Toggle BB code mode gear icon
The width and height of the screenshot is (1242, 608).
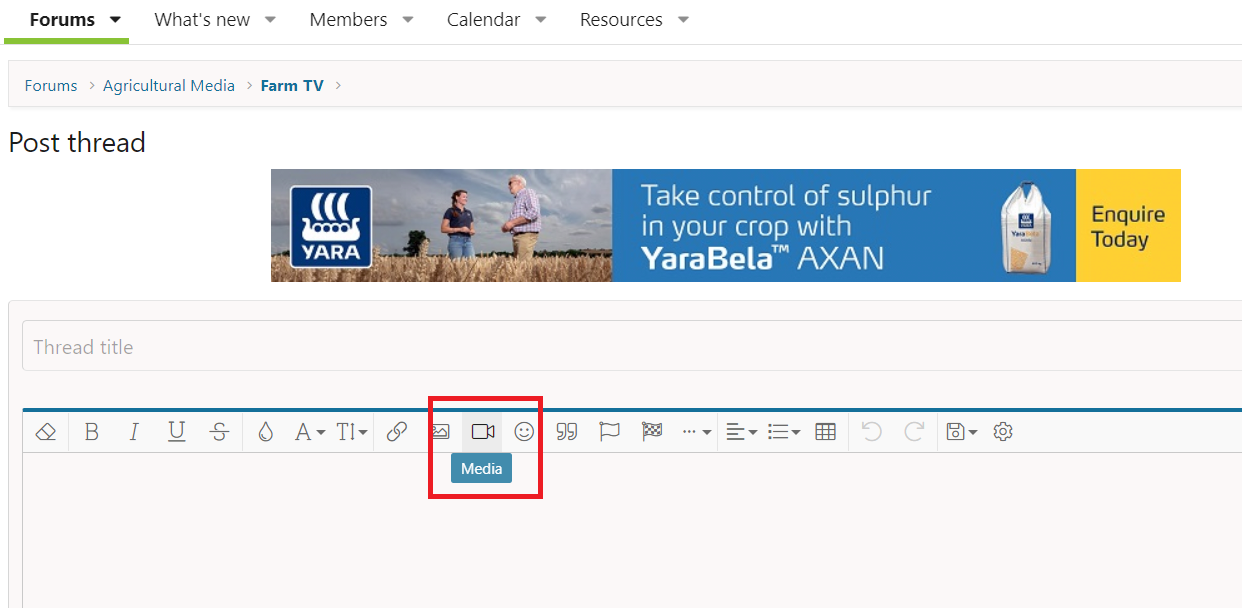click(x=1003, y=432)
